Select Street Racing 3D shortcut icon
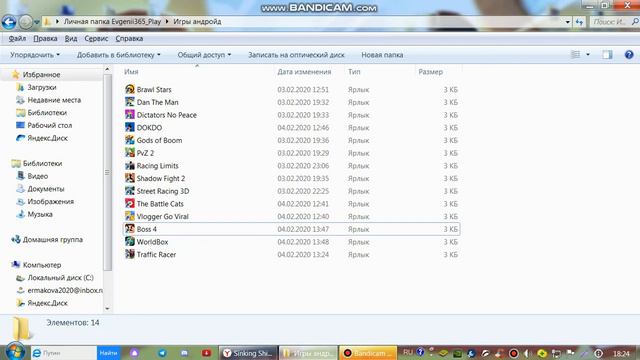This screenshot has width=640, height=360. [130, 191]
